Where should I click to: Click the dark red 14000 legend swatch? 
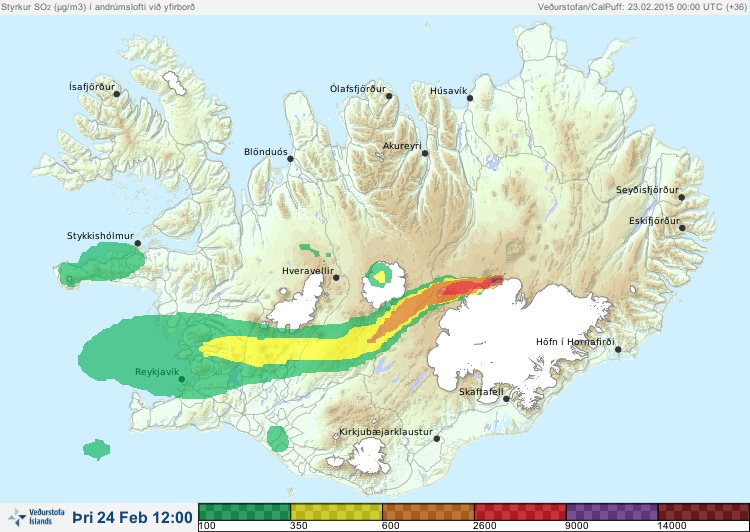pos(703,512)
